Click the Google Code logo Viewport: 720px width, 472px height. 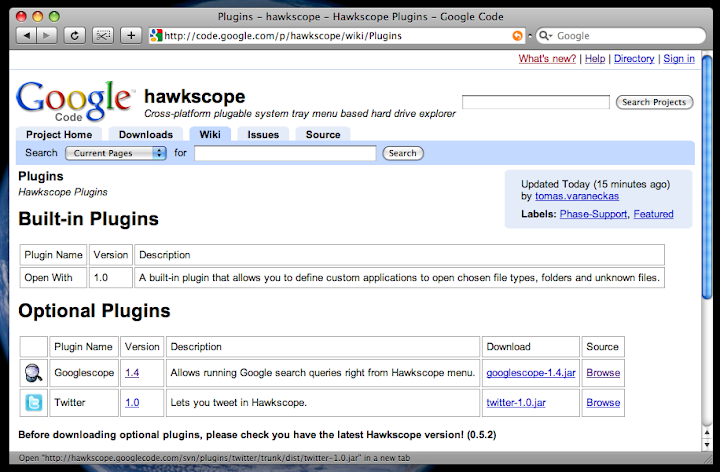pyautogui.click(x=74, y=101)
